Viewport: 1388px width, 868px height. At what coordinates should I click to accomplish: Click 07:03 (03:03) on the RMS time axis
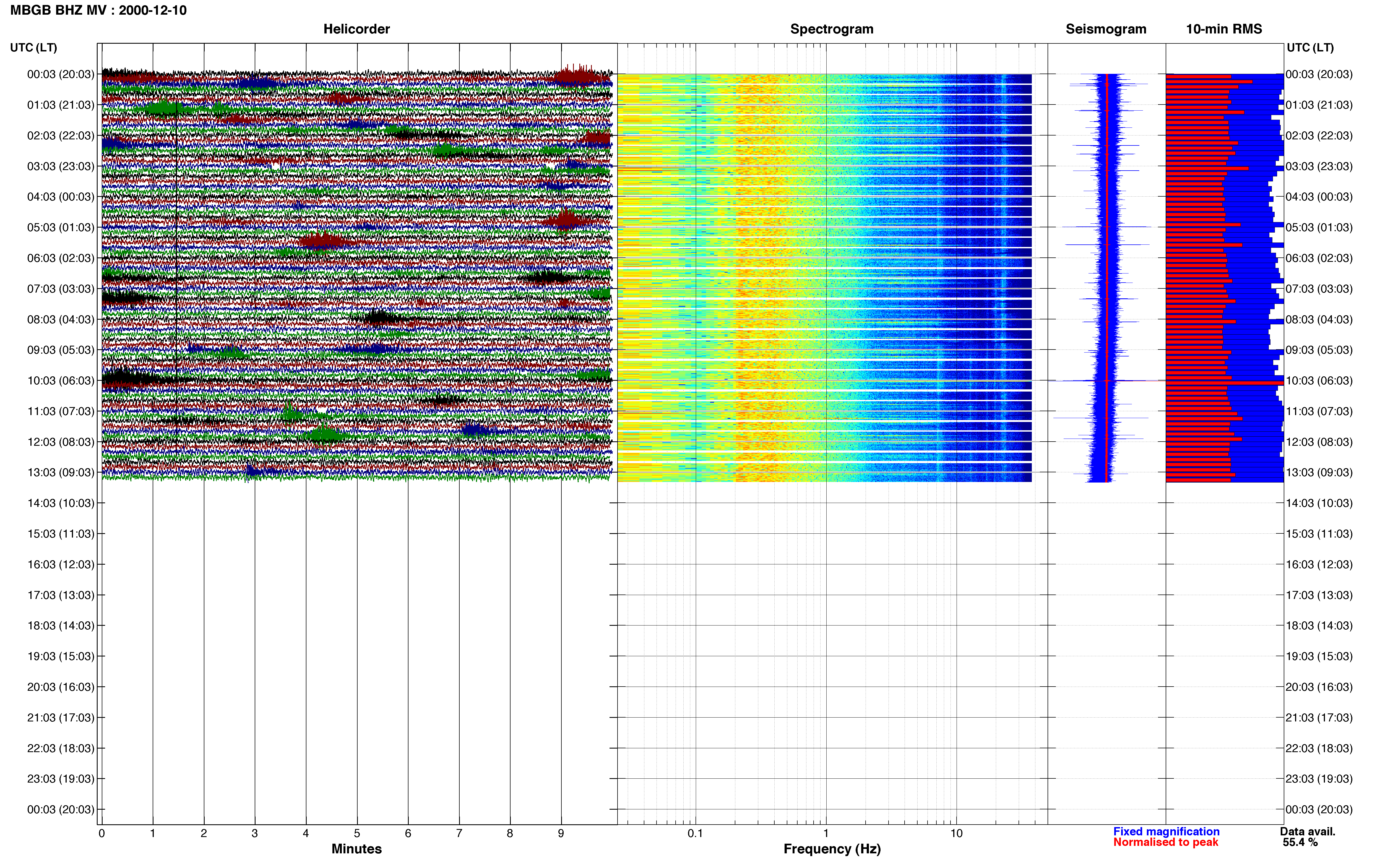pos(1319,289)
